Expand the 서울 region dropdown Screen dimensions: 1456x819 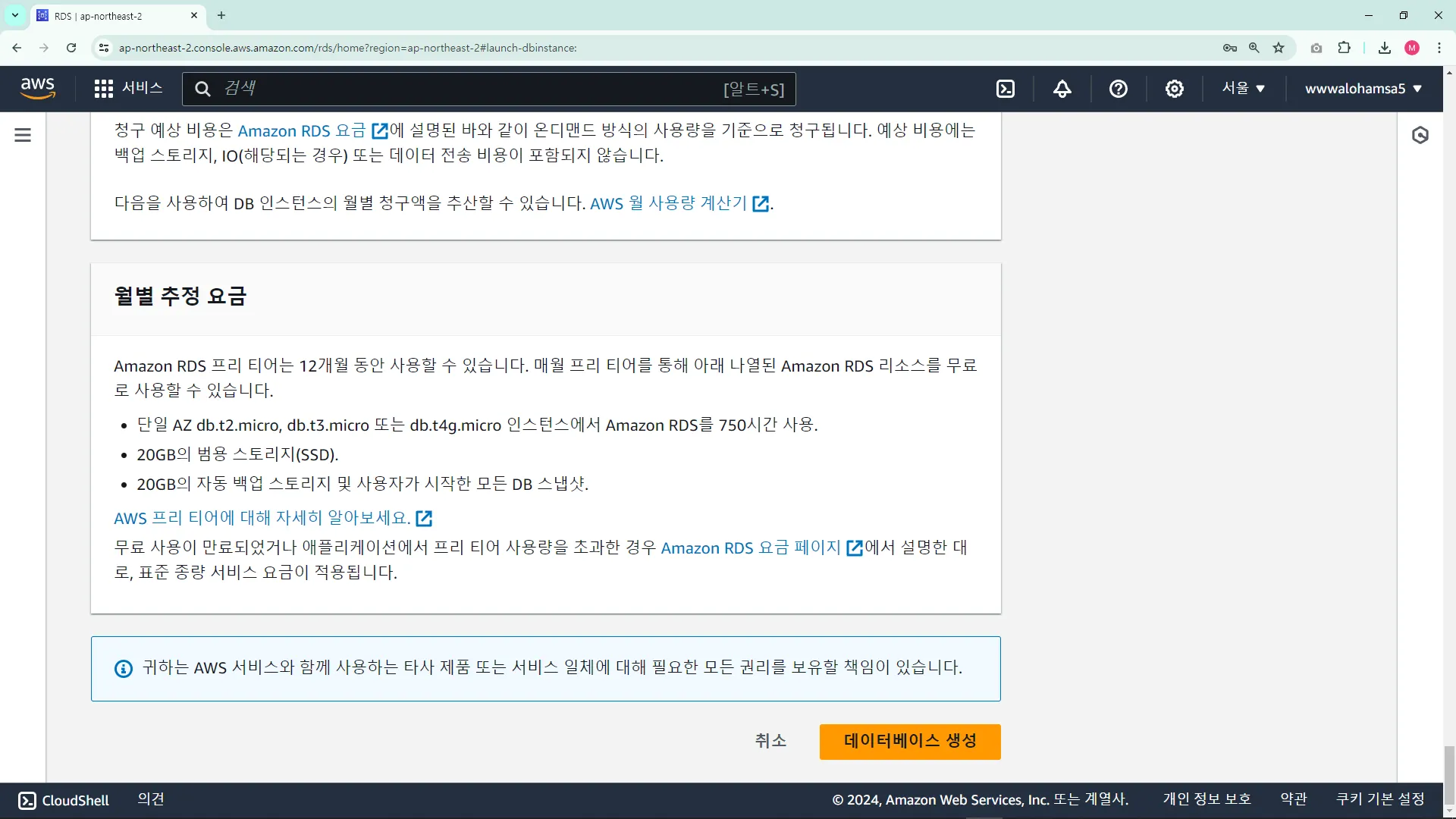(x=1243, y=89)
